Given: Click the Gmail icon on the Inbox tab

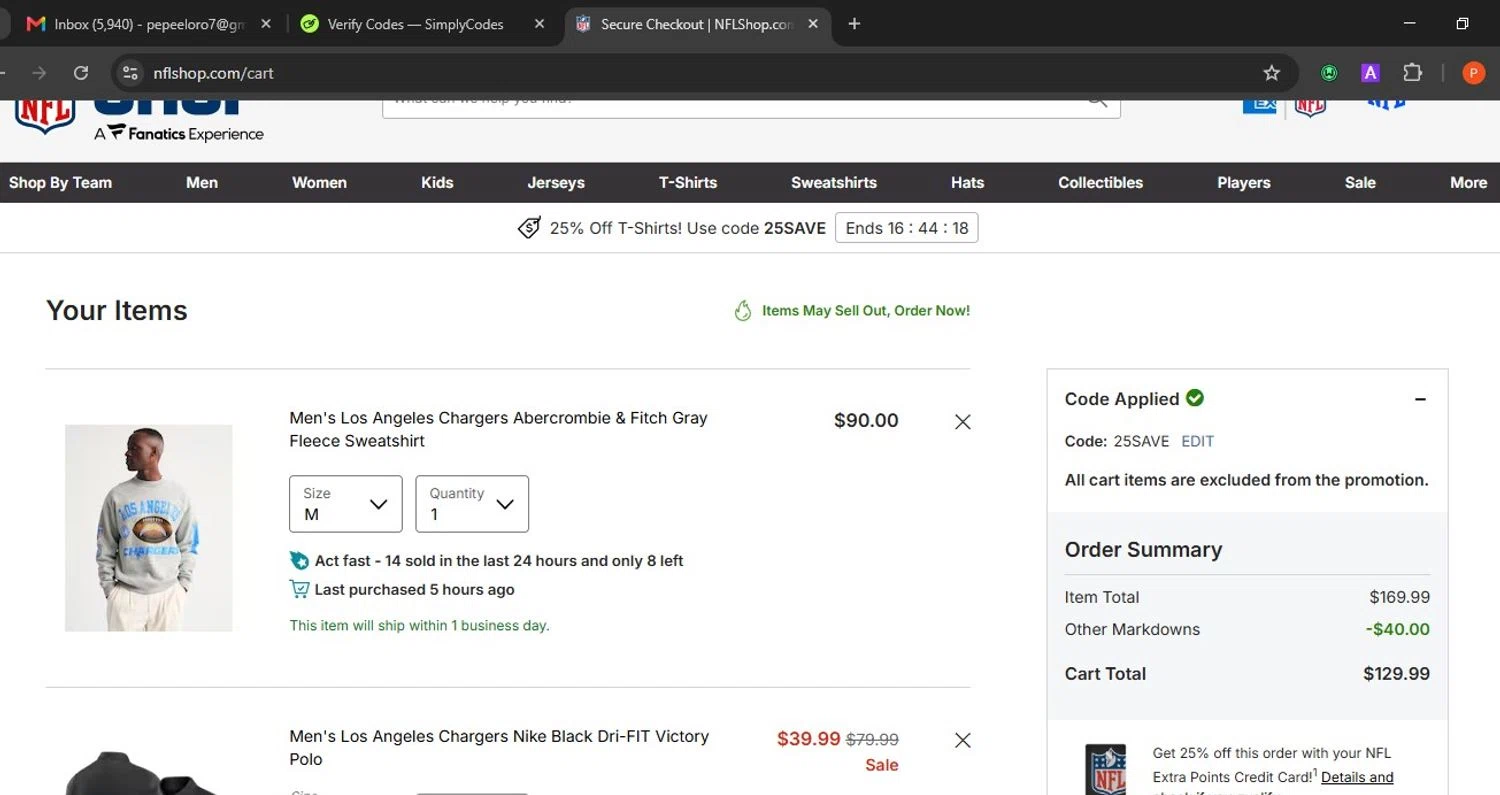Looking at the screenshot, I should 36,24.
